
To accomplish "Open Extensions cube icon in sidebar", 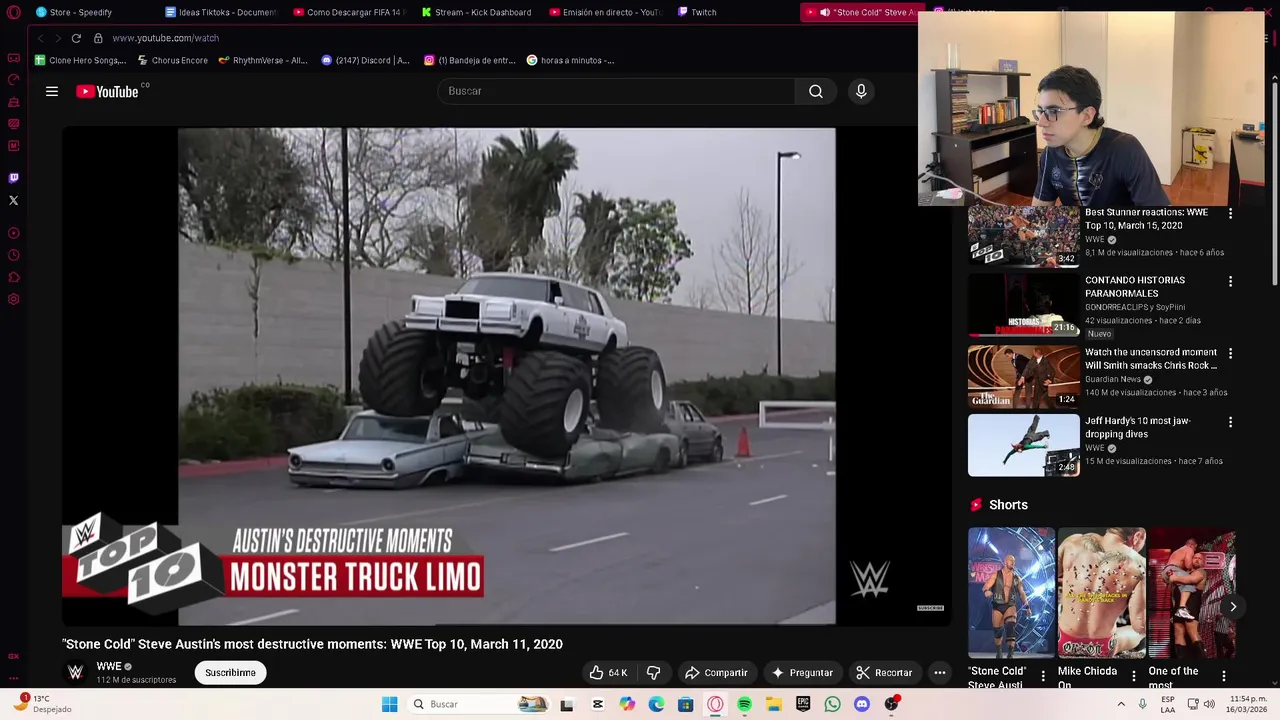I will 13,277.
